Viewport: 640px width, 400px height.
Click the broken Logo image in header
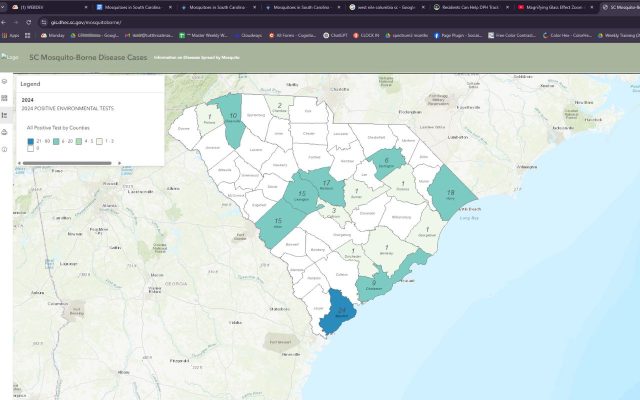pos(9,57)
